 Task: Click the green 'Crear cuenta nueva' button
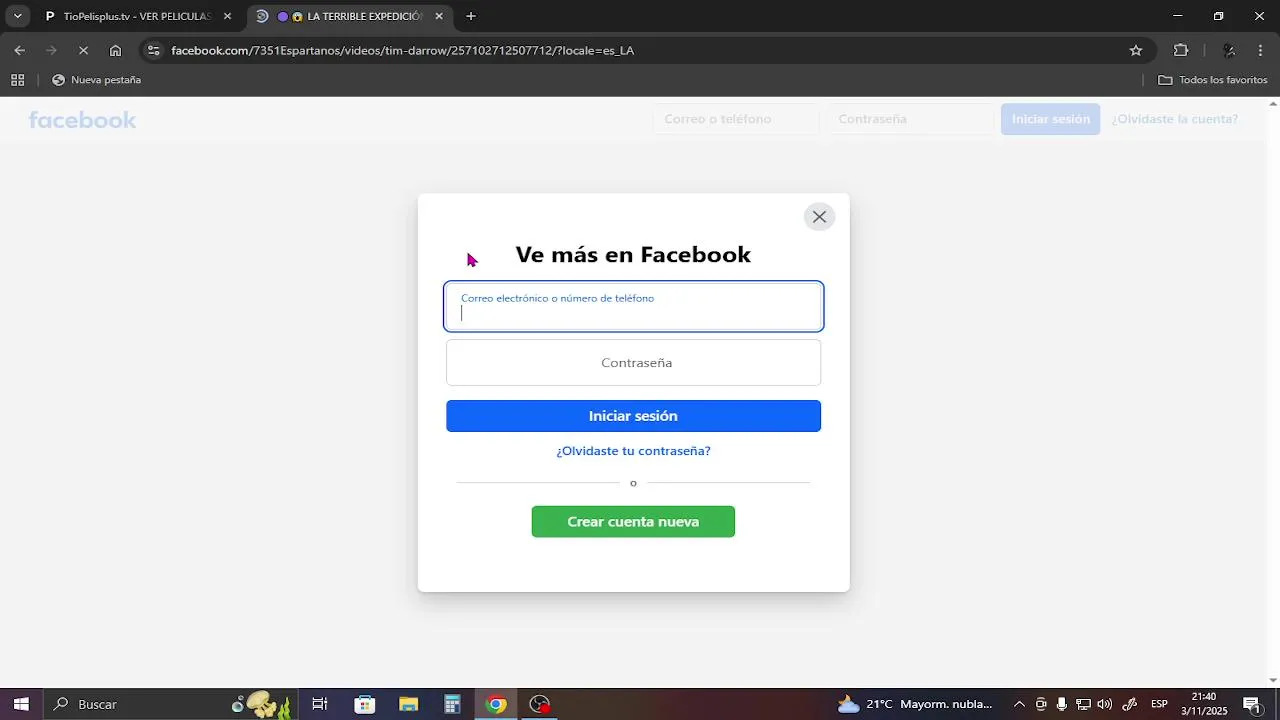[x=633, y=522]
